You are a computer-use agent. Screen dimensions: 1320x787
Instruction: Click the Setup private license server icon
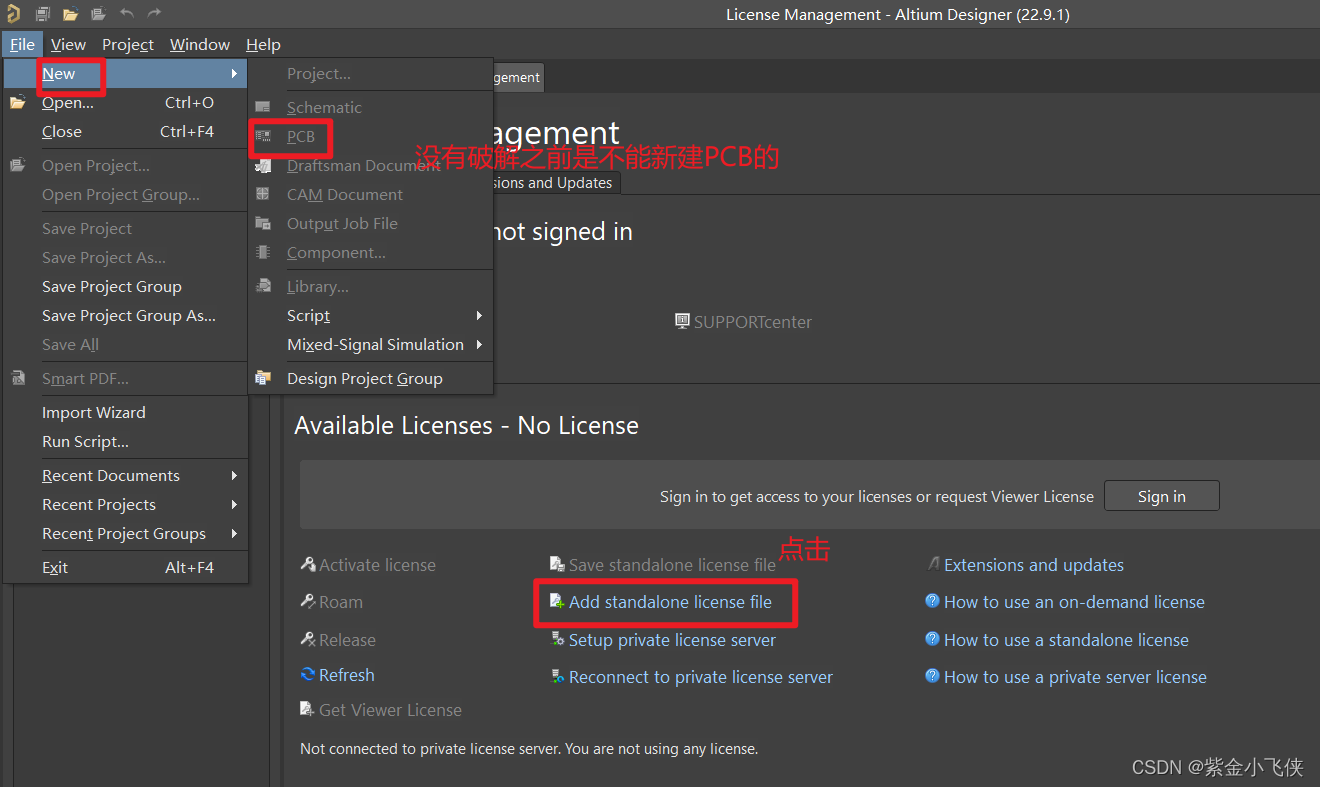point(557,640)
